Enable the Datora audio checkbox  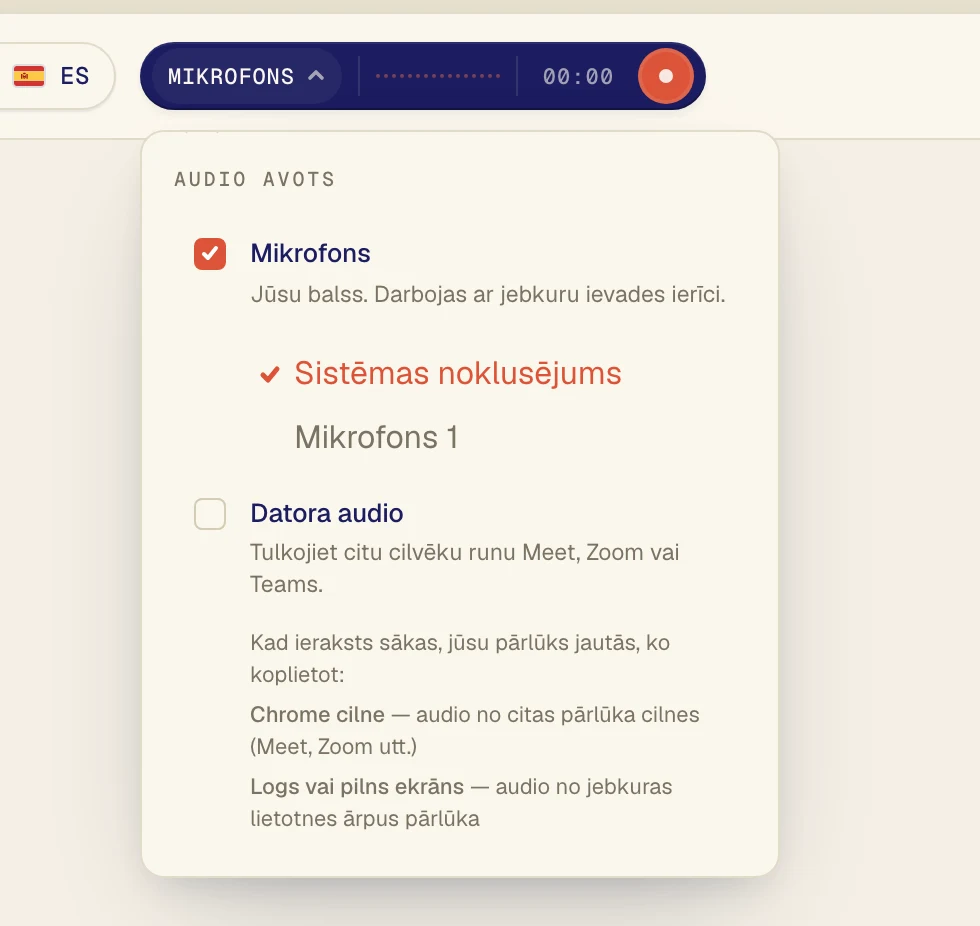pos(210,514)
